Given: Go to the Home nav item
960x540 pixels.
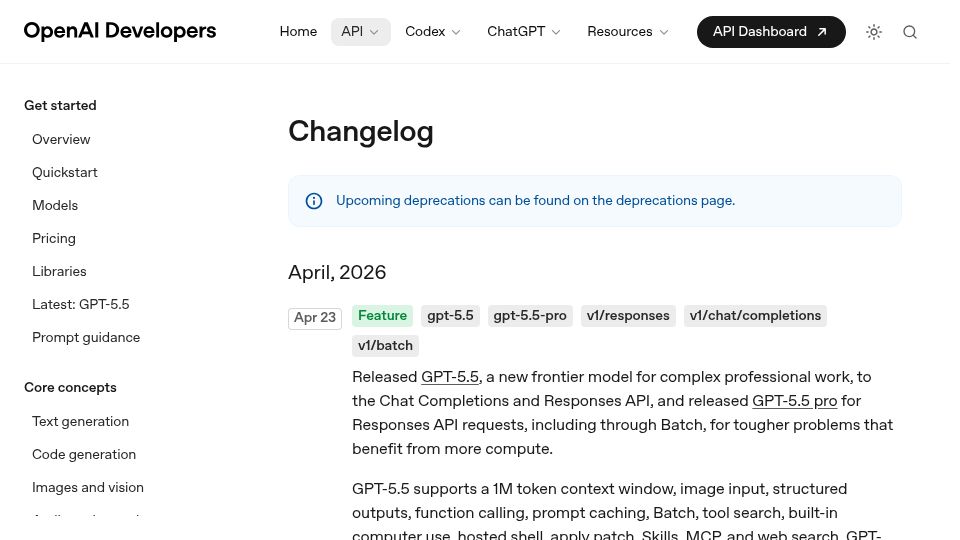Looking at the screenshot, I should point(298,32).
